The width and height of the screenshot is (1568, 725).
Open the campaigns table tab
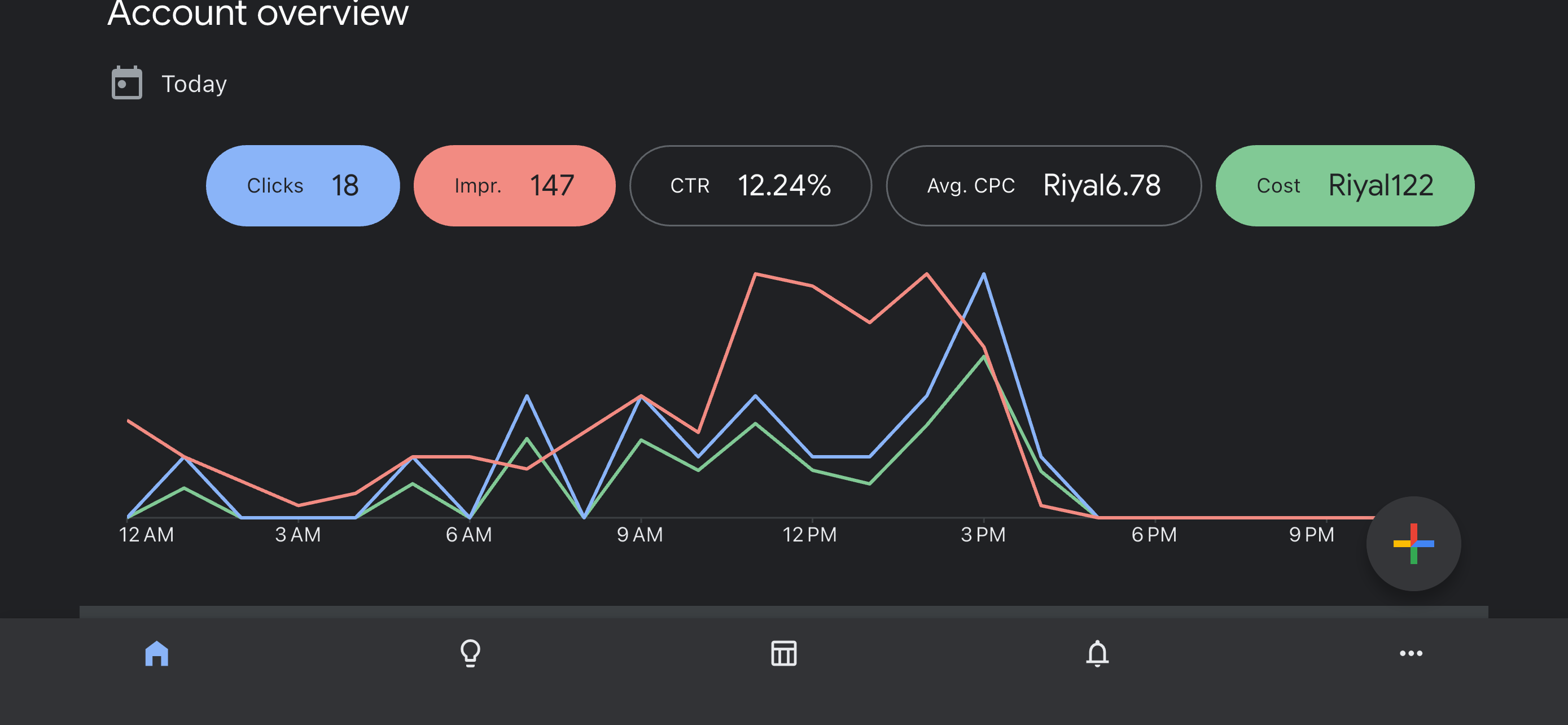(x=783, y=654)
